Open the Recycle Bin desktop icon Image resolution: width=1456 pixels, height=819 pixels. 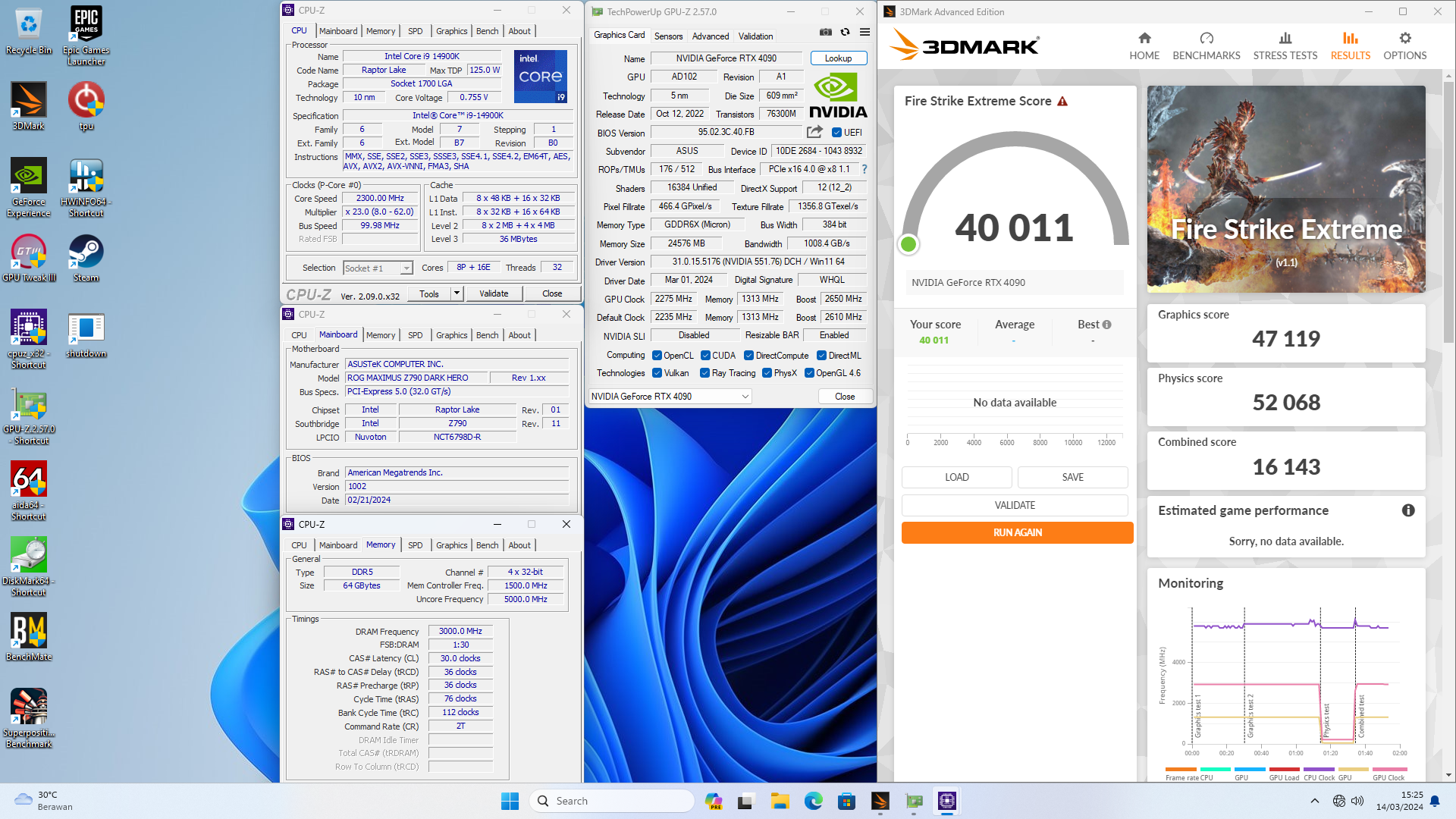[29, 30]
